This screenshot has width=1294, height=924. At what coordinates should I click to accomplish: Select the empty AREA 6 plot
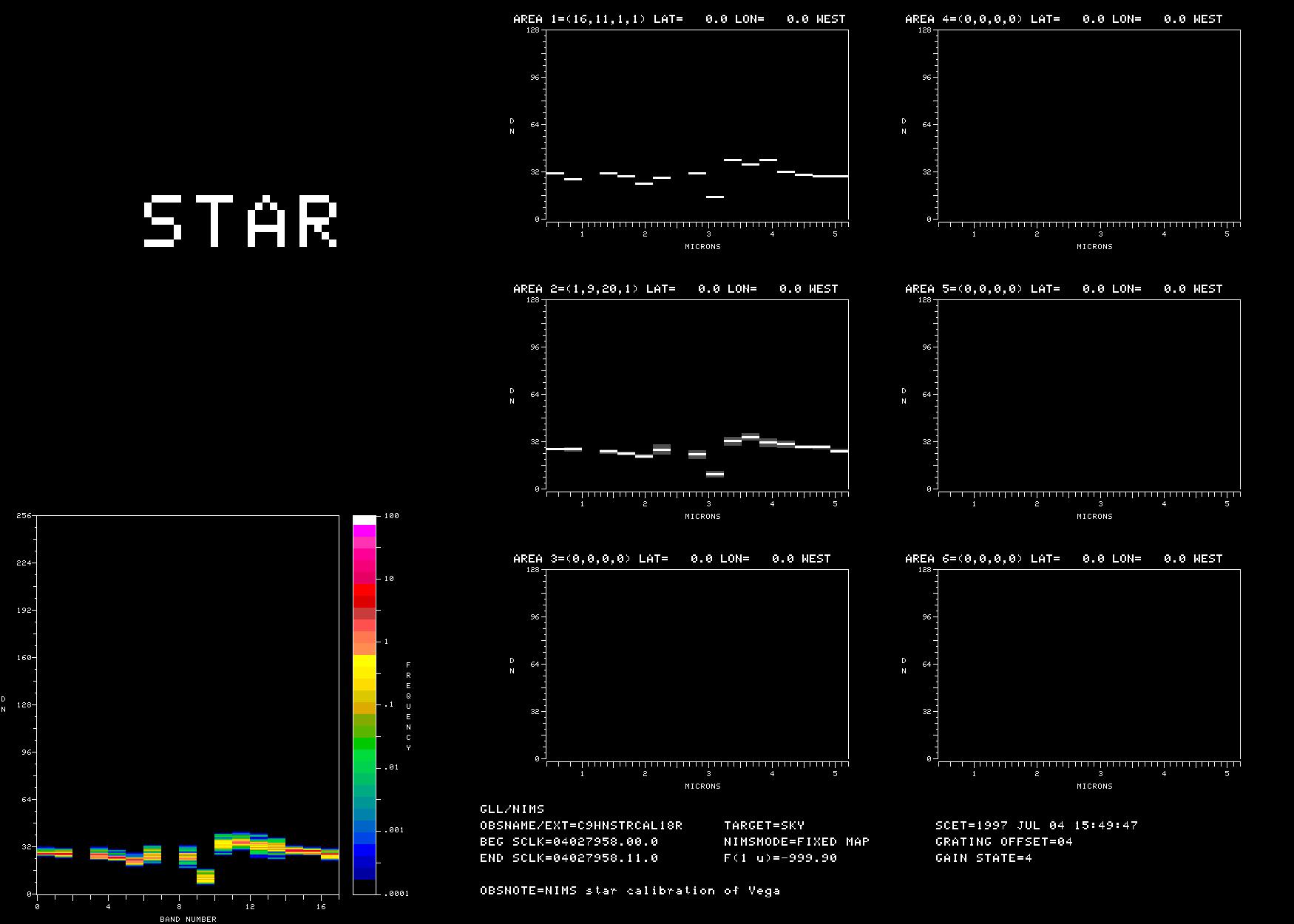[1089, 664]
